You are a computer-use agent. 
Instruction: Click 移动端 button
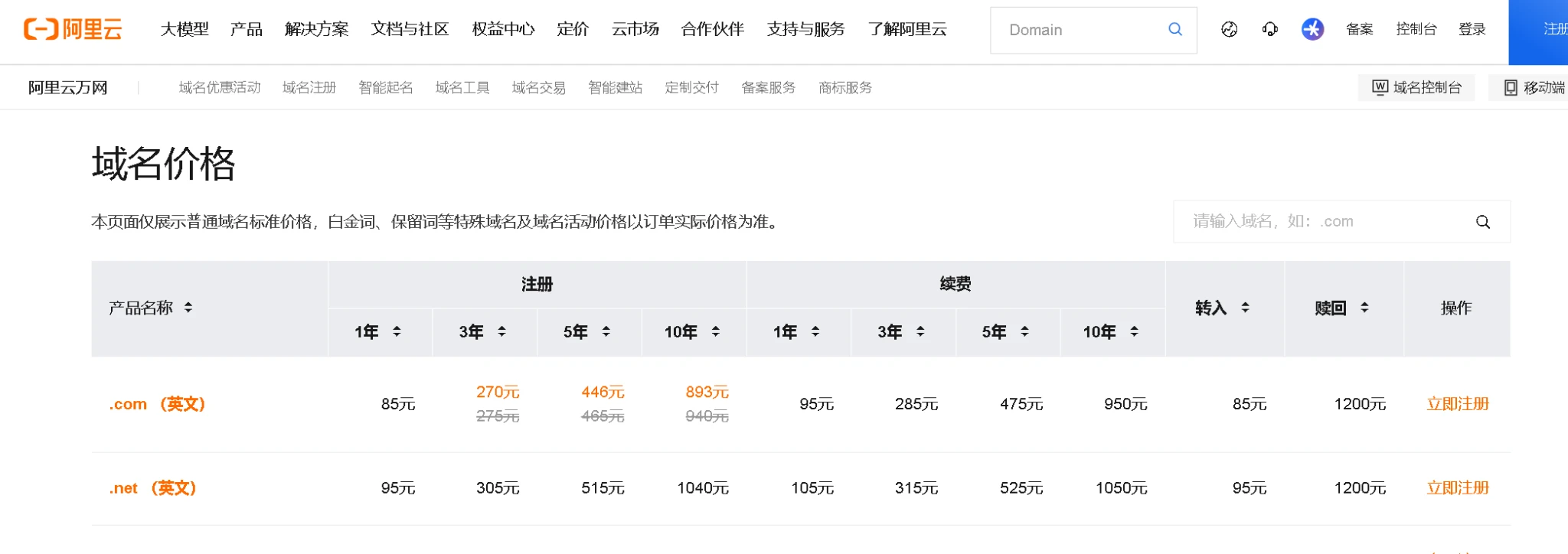tap(1530, 88)
